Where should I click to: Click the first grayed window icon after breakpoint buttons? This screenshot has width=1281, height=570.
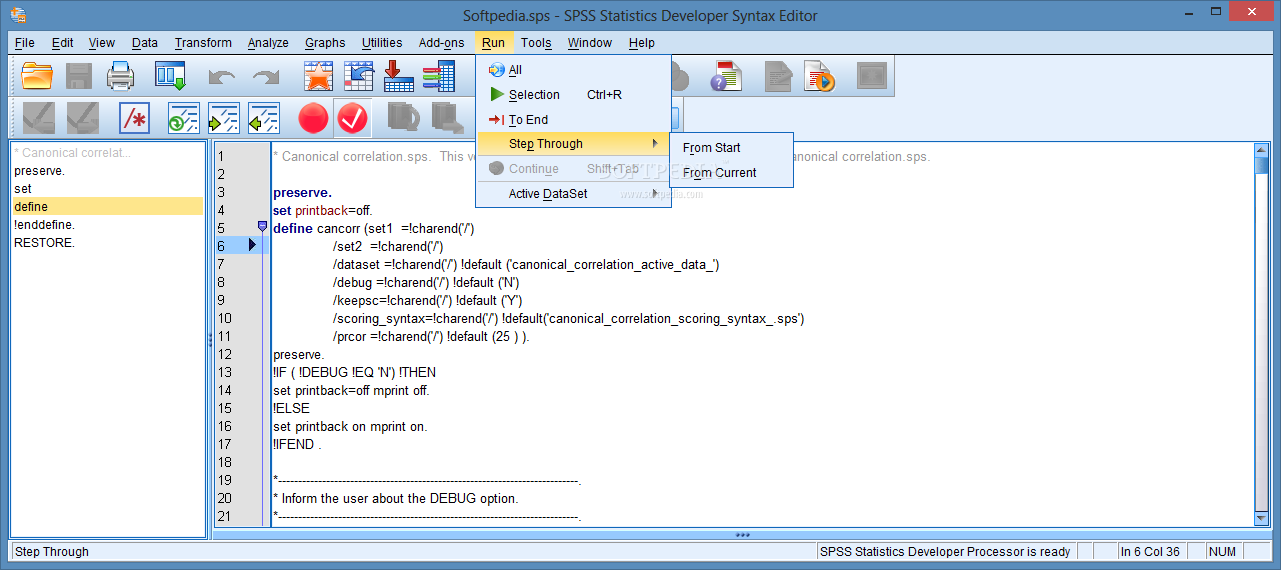(x=403, y=118)
